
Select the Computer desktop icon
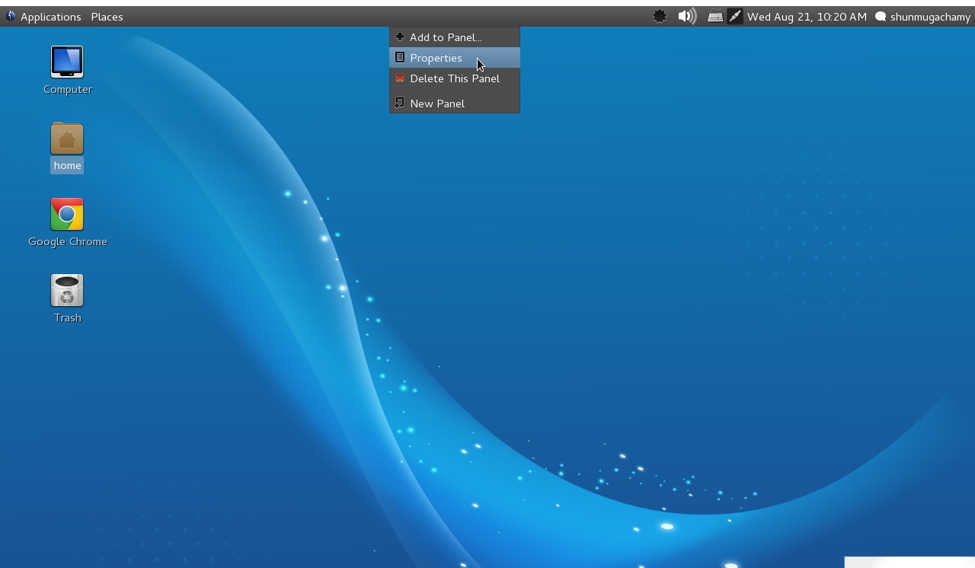coord(67,62)
